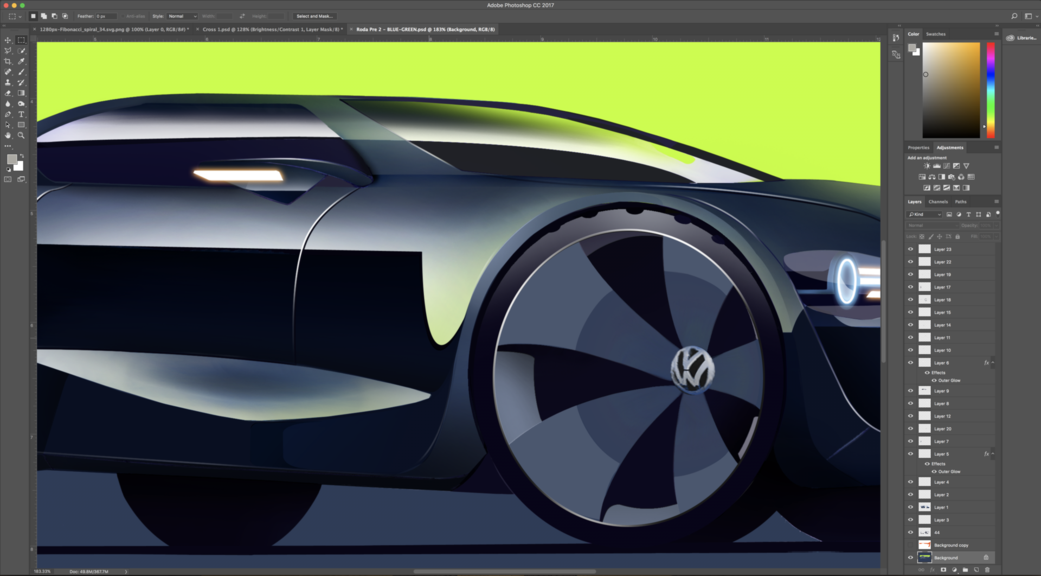The width and height of the screenshot is (1041, 576).
Task: Hide Layer 19 with its eye icon
Action: pyautogui.click(x=910, y=275)
